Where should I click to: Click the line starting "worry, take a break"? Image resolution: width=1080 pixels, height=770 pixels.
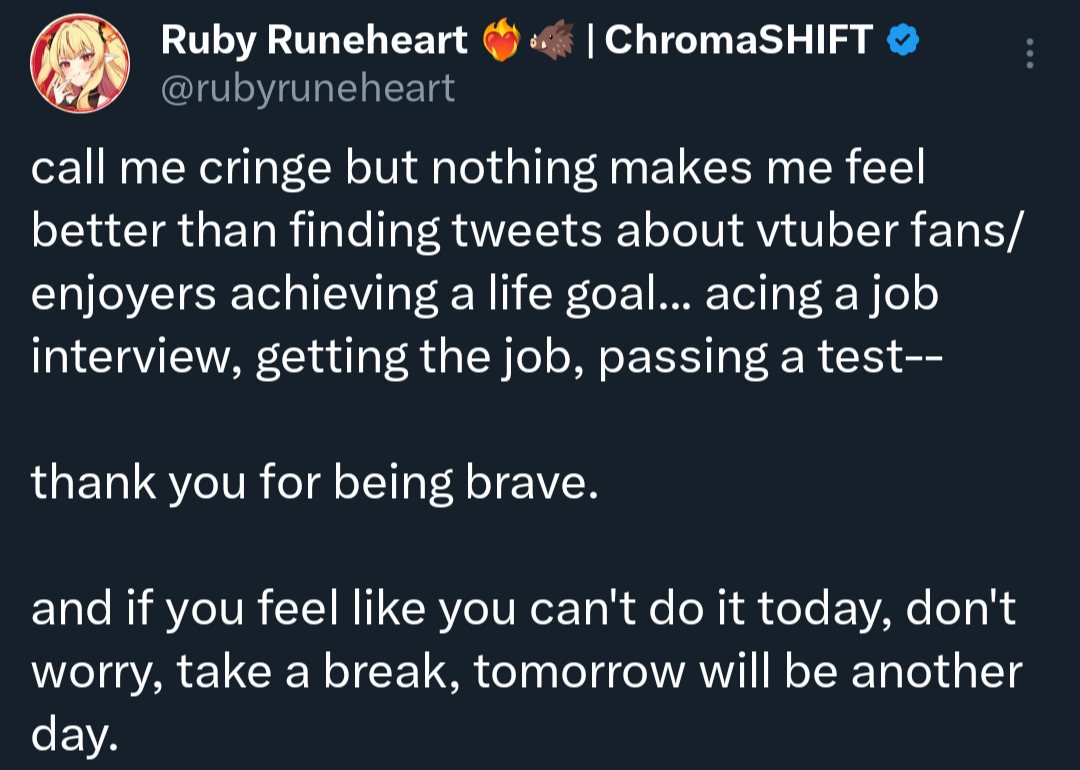tap(526, 672)
